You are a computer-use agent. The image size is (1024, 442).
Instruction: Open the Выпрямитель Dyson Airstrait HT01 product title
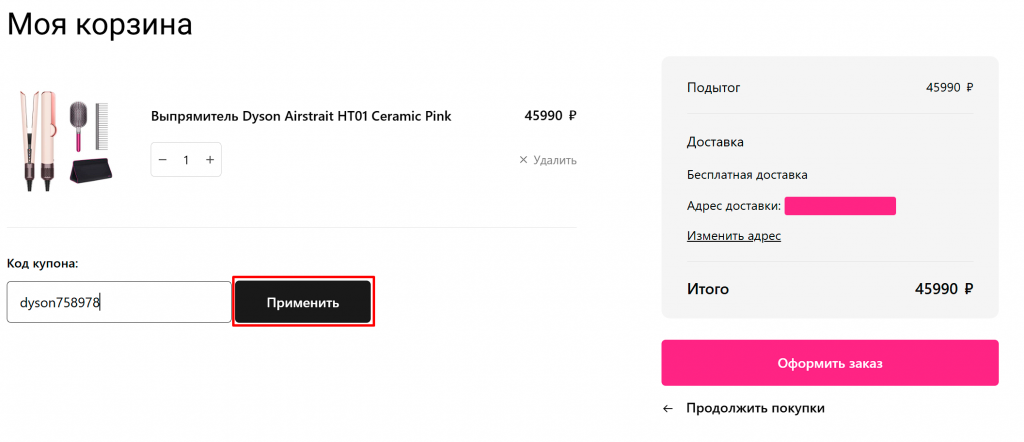point(301,116)
